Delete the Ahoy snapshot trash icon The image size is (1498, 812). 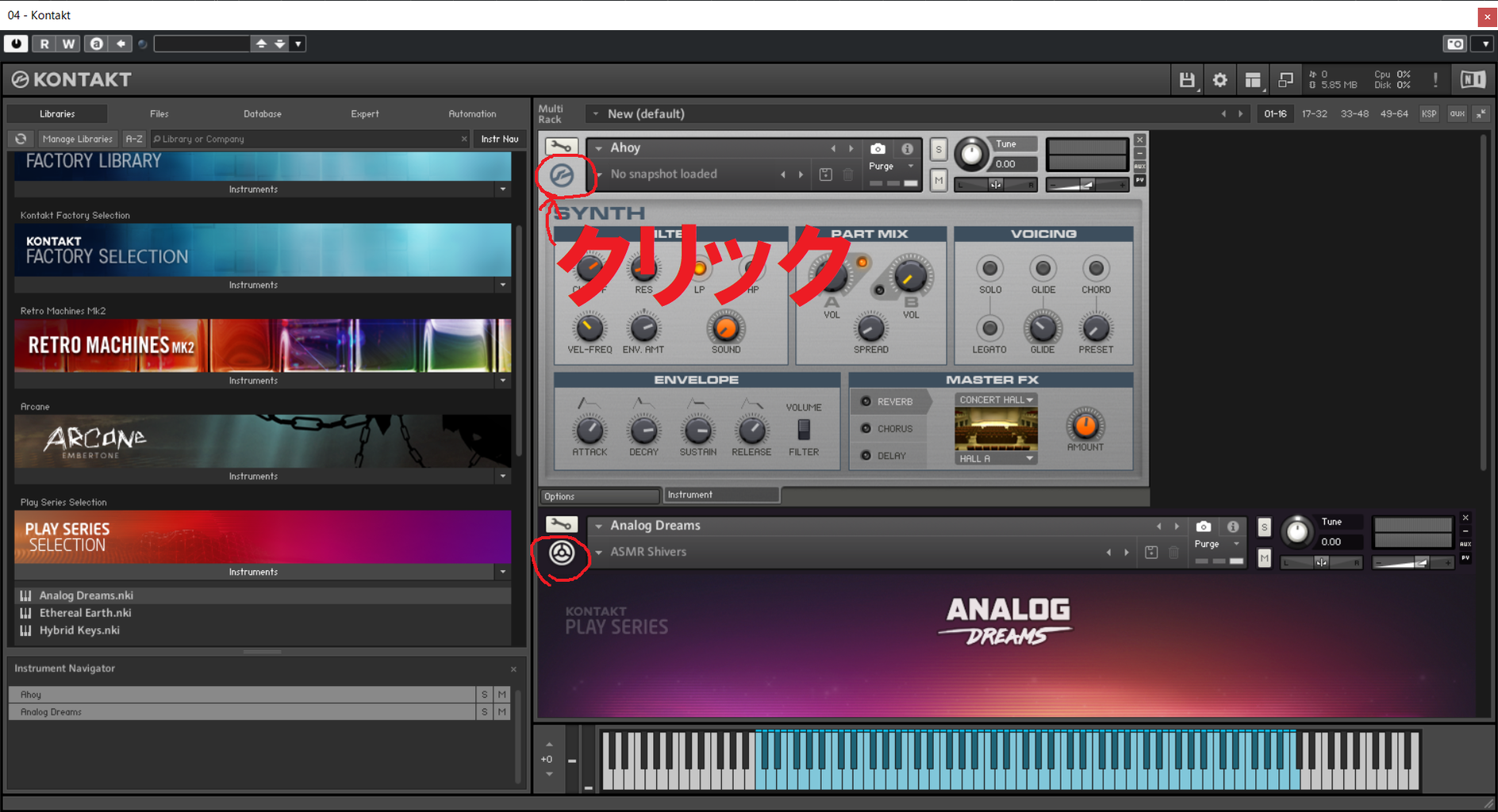tap(848, 174)
